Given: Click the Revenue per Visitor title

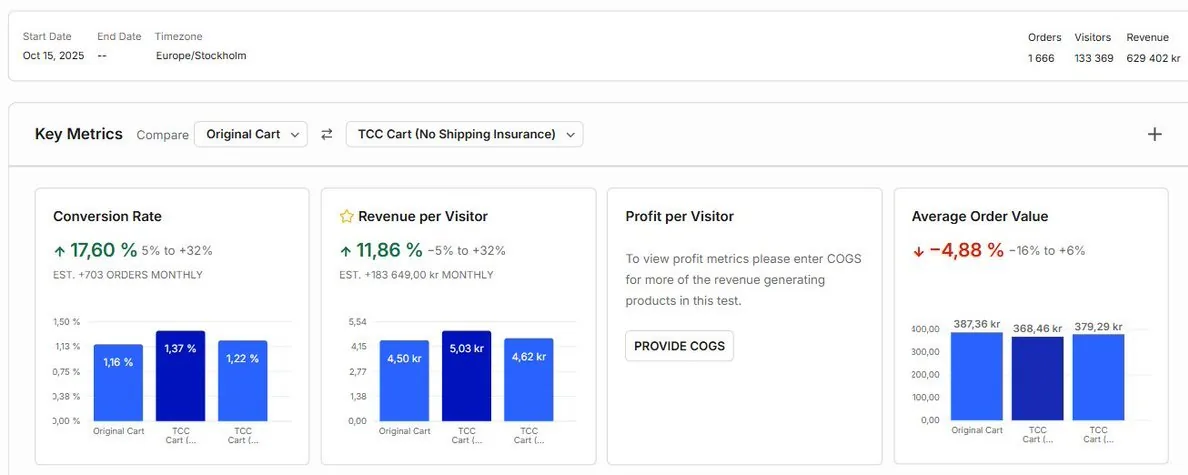Looking at the screenshot, I should [423, 217].
